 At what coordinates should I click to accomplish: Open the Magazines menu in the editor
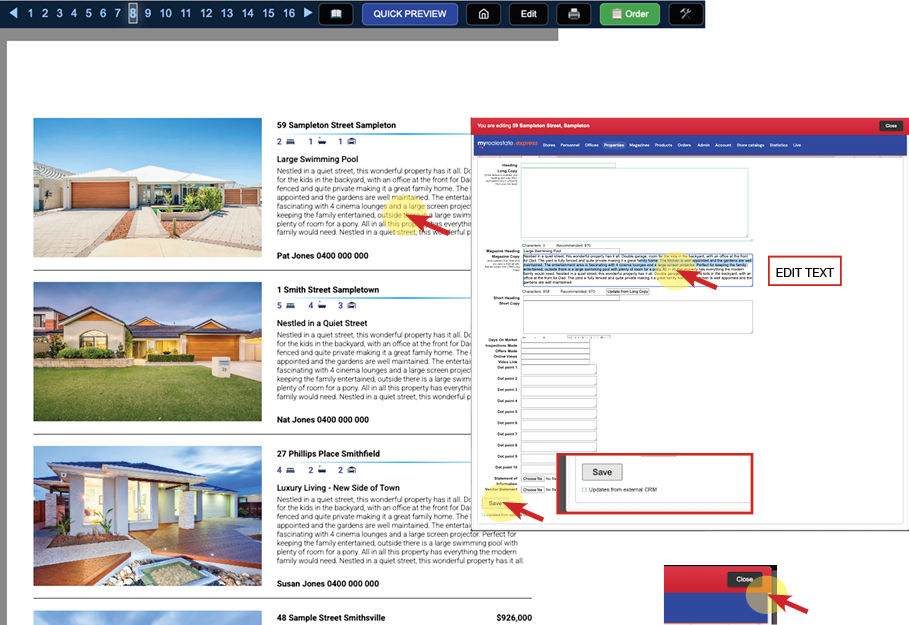click(x=639, y=145)
